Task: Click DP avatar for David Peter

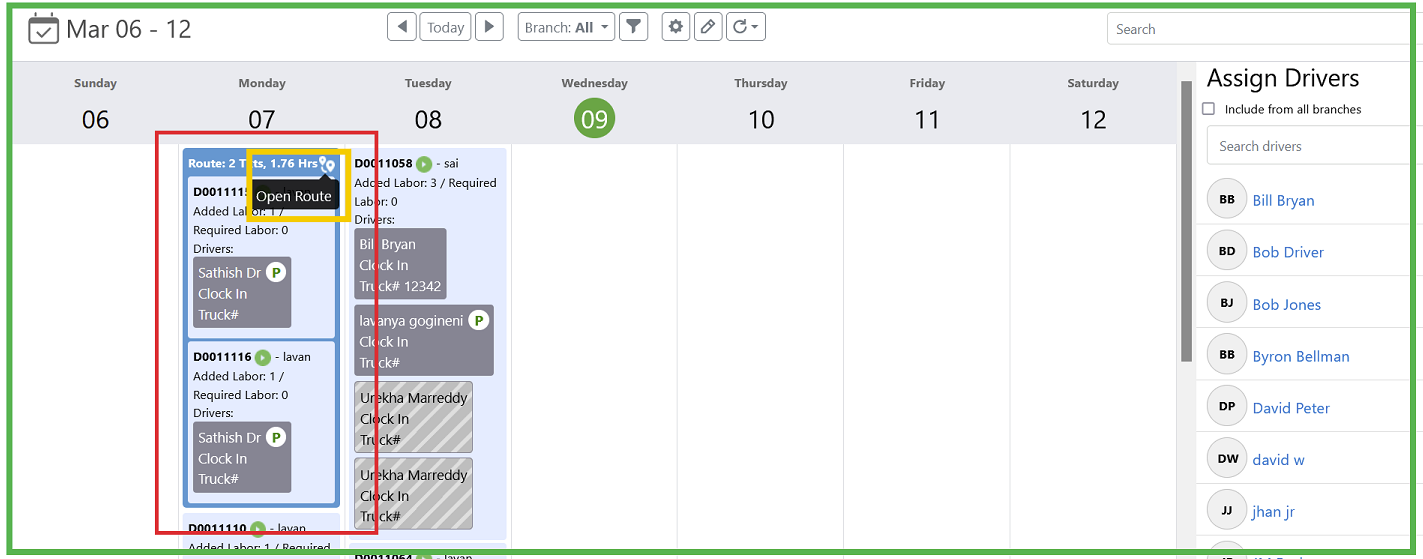Action: pyautogui.click(x=1227, y=407)
